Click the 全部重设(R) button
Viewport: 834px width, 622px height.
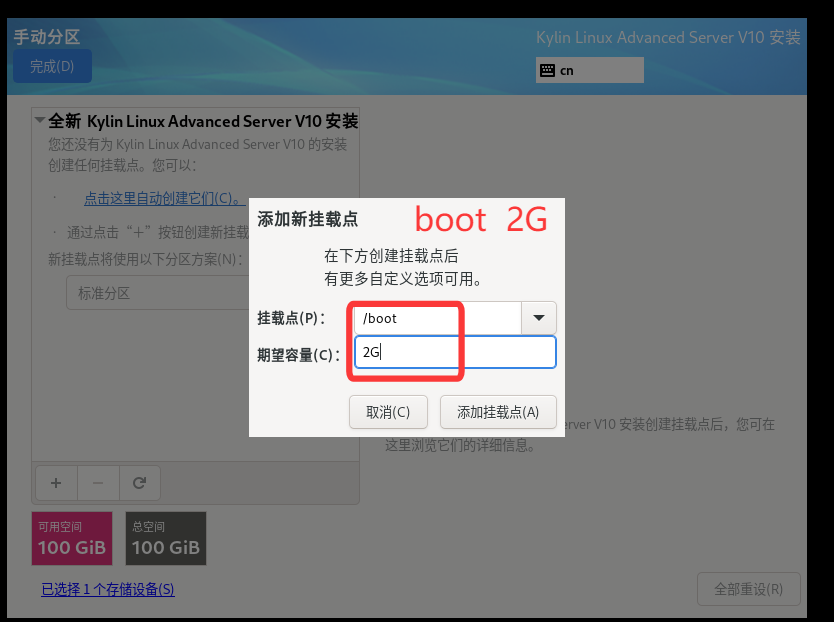click(749, 589)
